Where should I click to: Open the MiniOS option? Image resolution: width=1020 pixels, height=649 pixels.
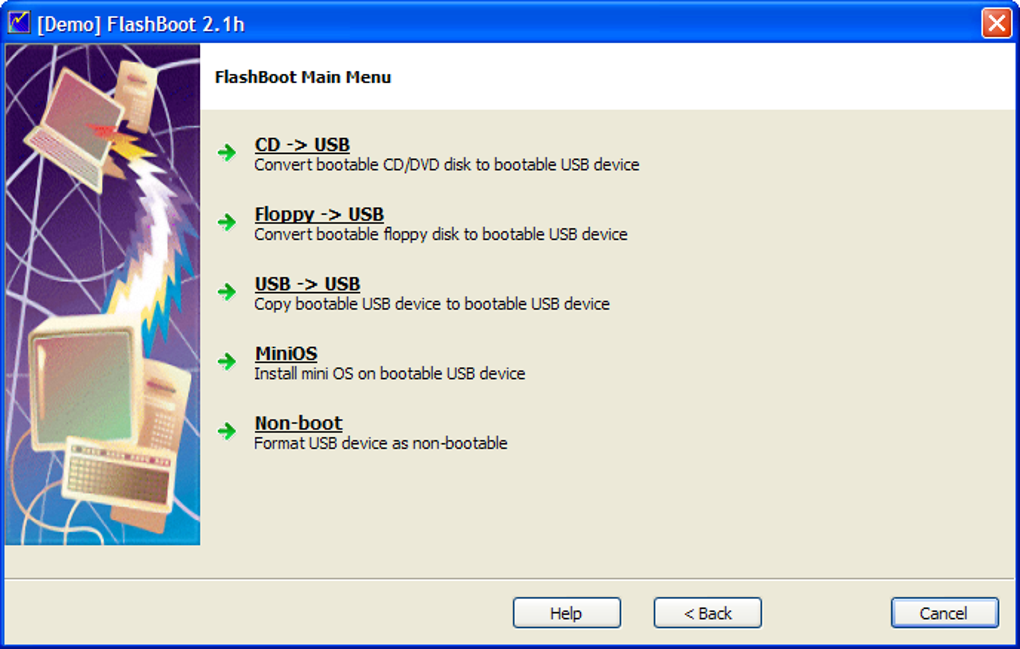pos(286,353)
